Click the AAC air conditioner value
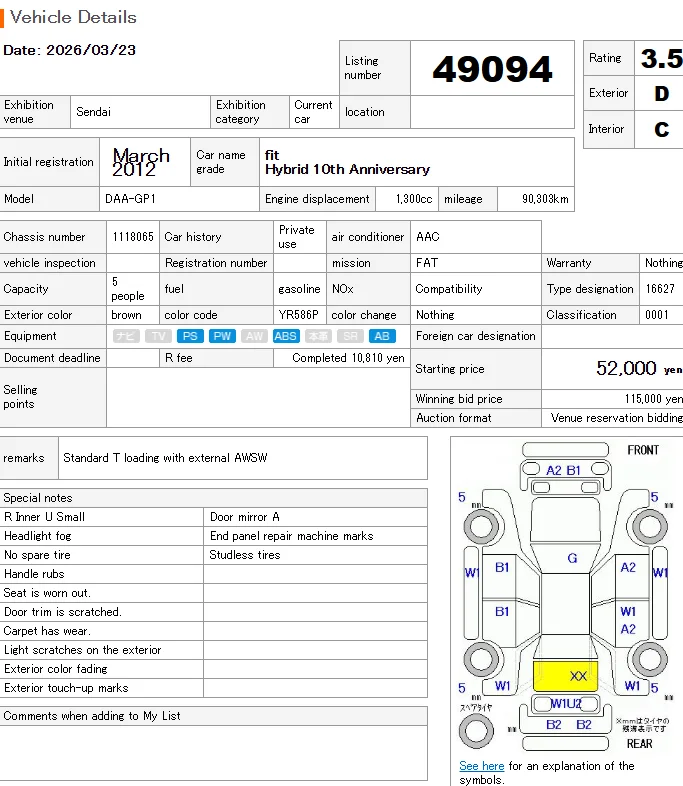 (x=427, y=237)
